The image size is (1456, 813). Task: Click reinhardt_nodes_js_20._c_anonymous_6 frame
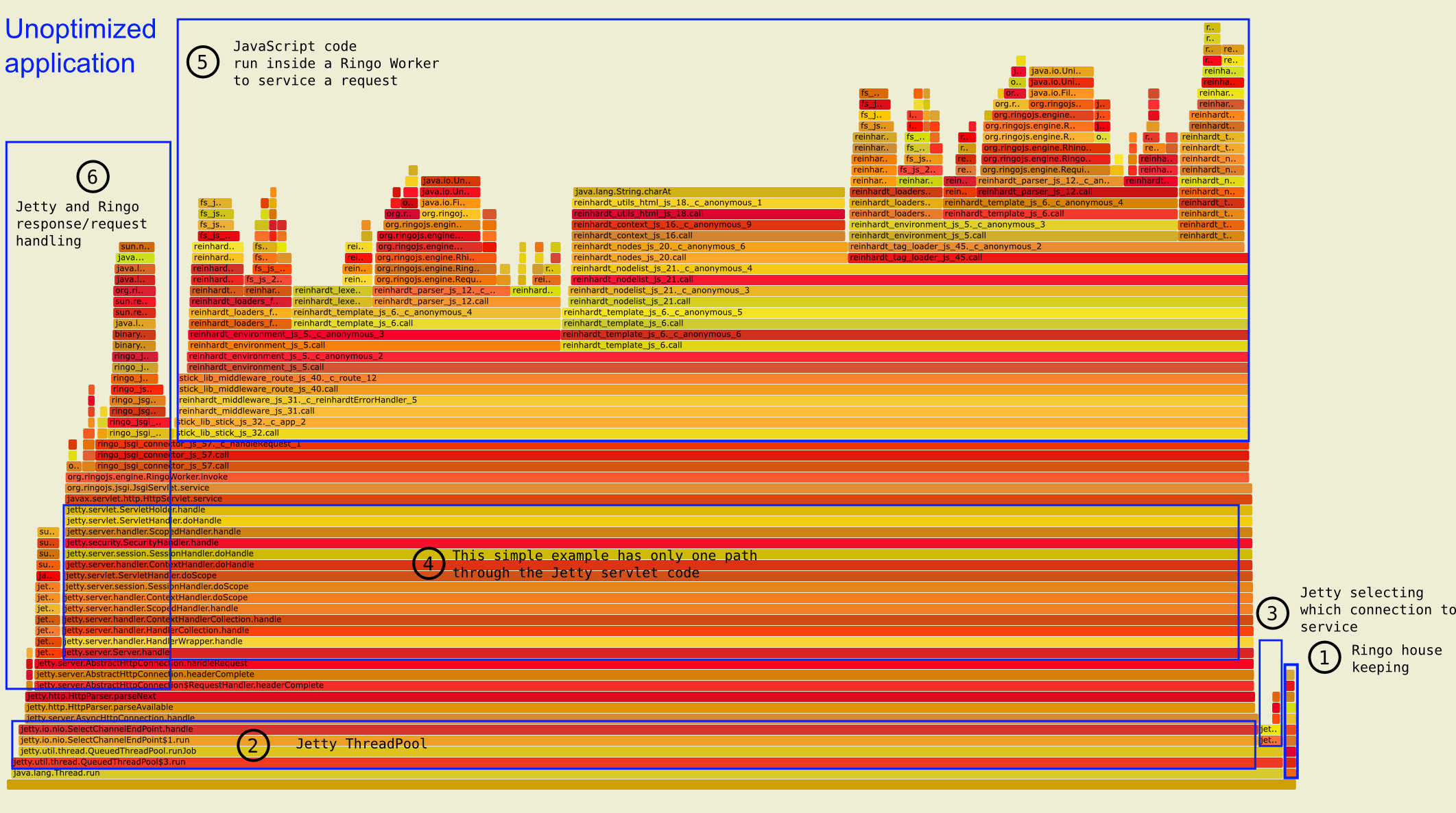click(709, 247)
